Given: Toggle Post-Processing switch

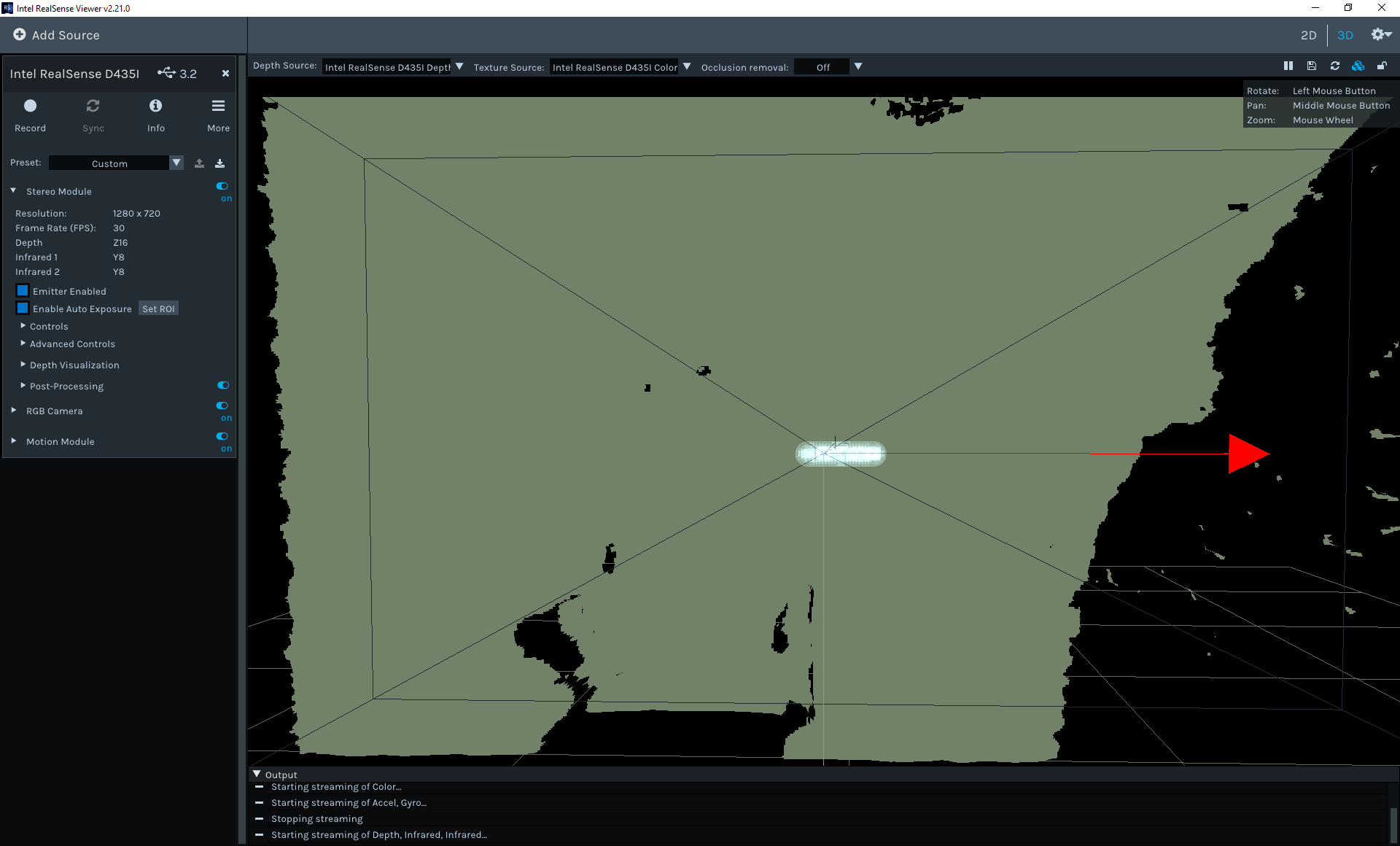Looking at the screenshot, I should [223, 385].
